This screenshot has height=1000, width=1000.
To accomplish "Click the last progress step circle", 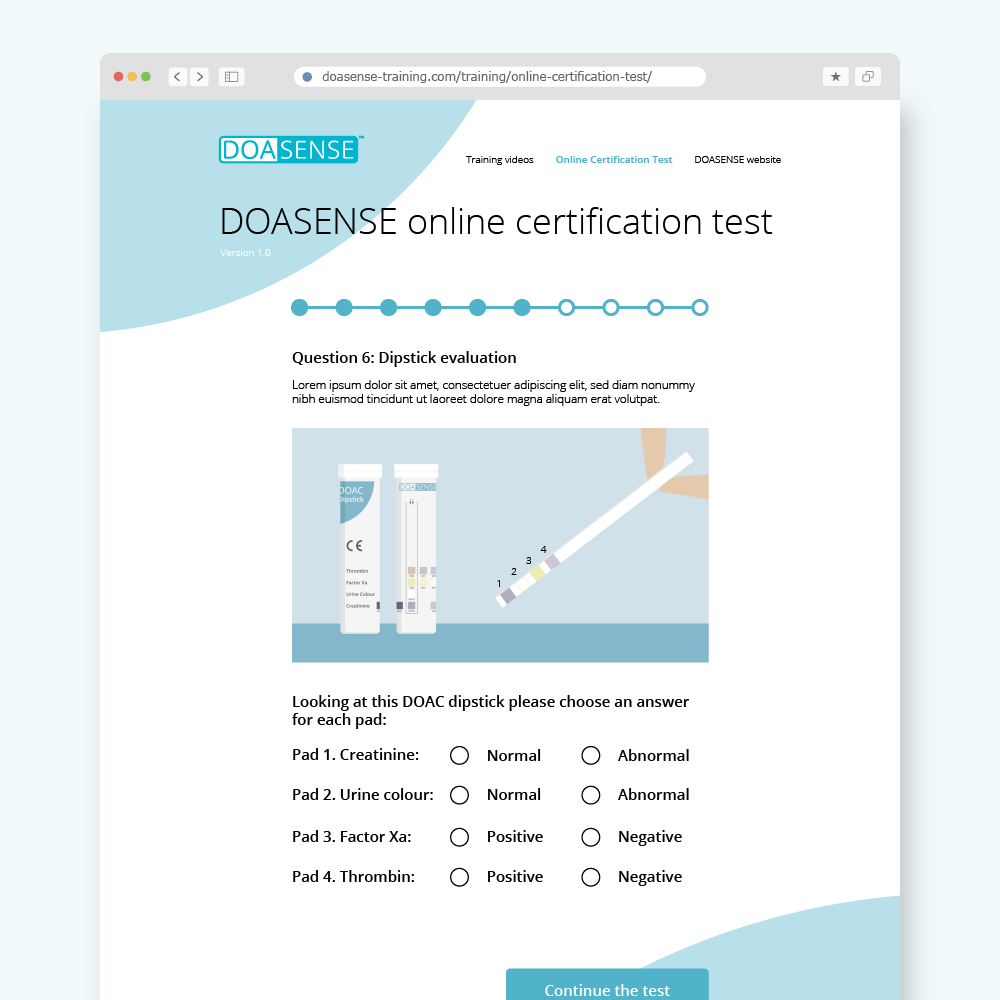I will click(x=700, y=307).
